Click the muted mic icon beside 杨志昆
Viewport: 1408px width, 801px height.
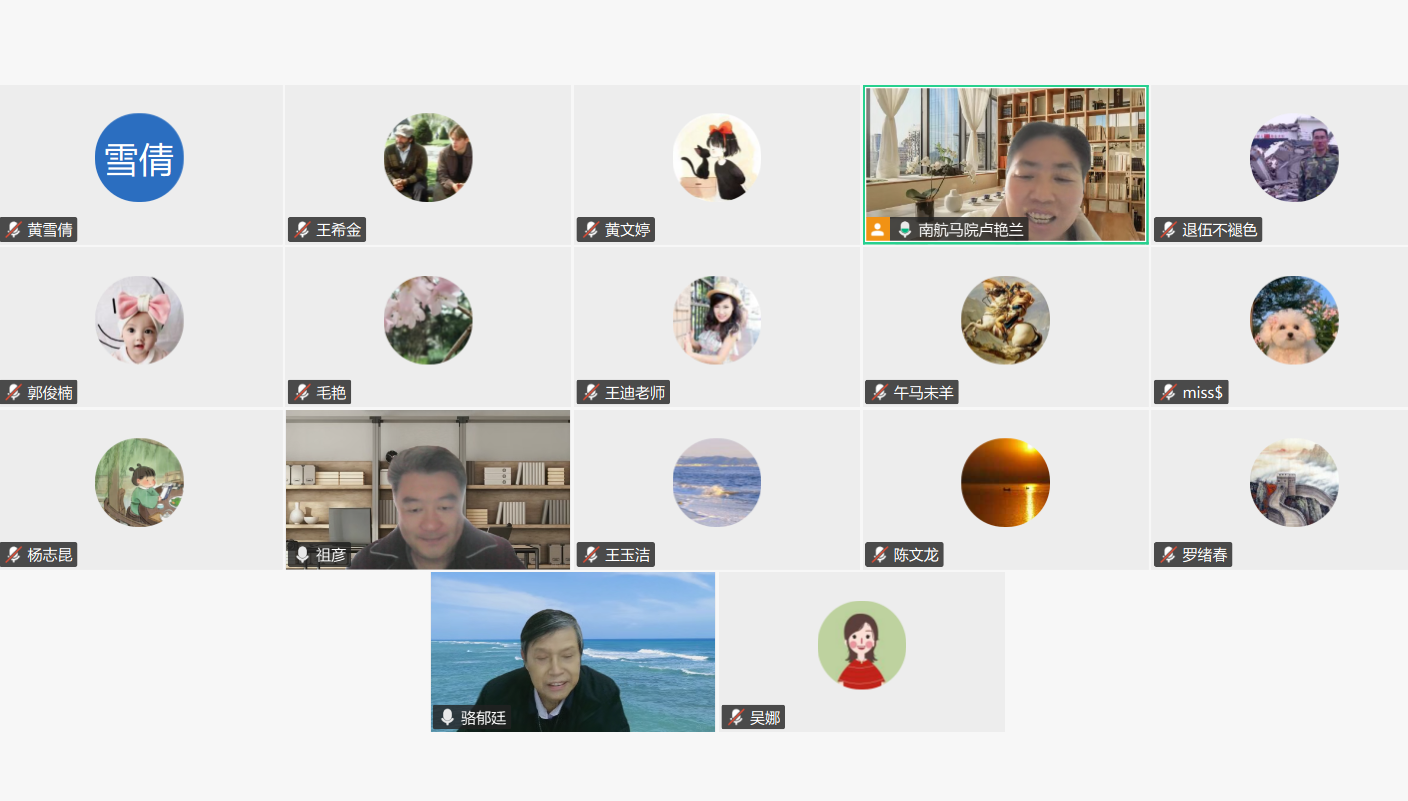pyautogui.click(x=11, y=554)
